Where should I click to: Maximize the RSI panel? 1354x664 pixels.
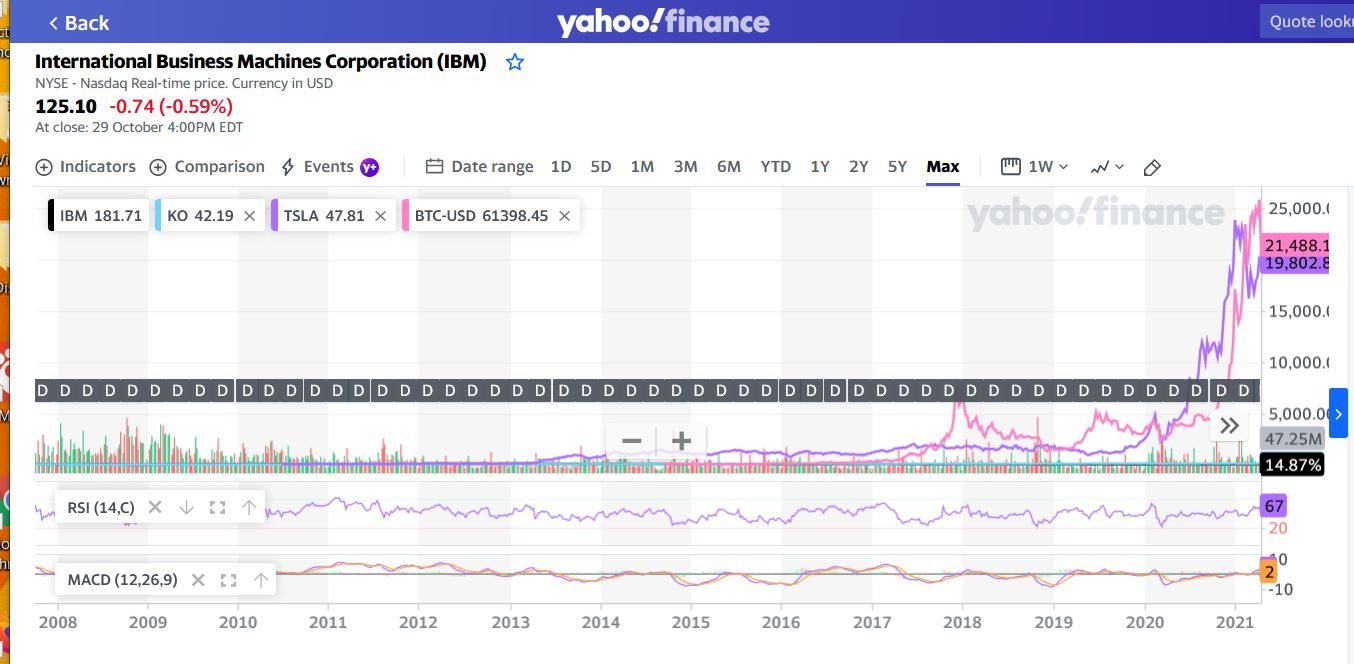pyautogui.click(x=217, y=507)
